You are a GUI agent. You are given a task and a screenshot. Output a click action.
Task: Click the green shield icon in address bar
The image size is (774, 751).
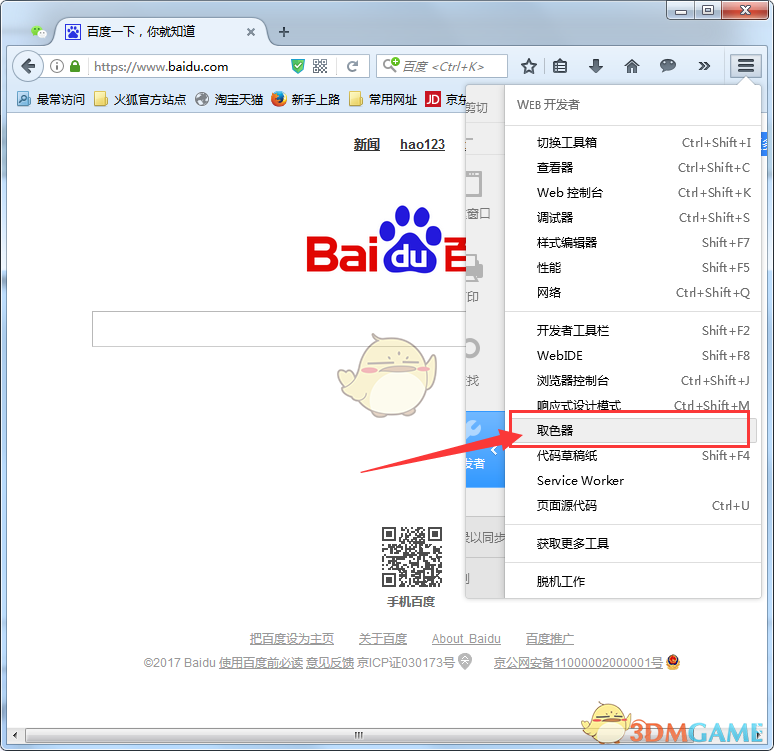click(298, 66)
